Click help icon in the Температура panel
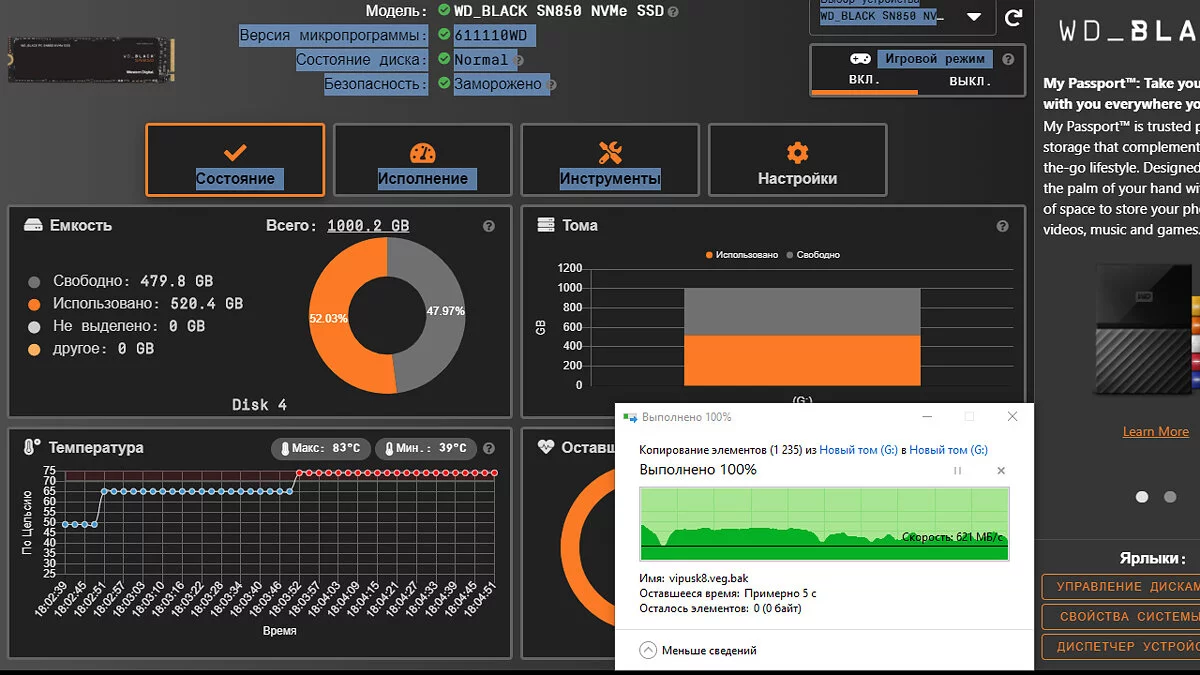The height and width of the screenshot is (675, 1200). 489,448
